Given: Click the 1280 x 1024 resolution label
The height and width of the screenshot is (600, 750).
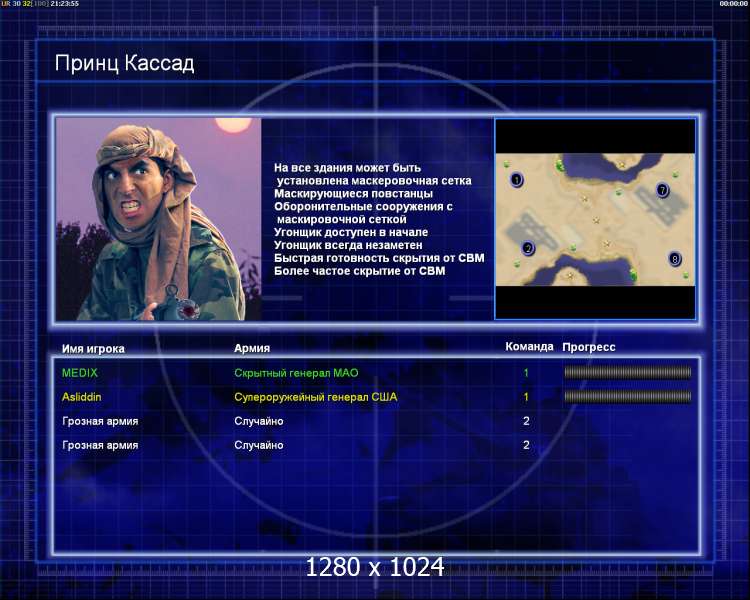Looking at the screenshot, I should [374, 568].
